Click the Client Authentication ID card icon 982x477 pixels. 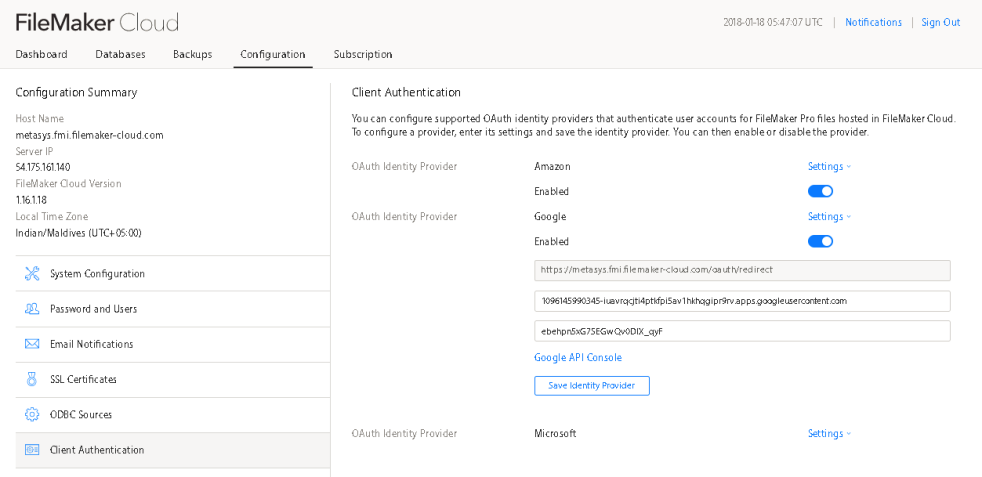coord(32,450)
